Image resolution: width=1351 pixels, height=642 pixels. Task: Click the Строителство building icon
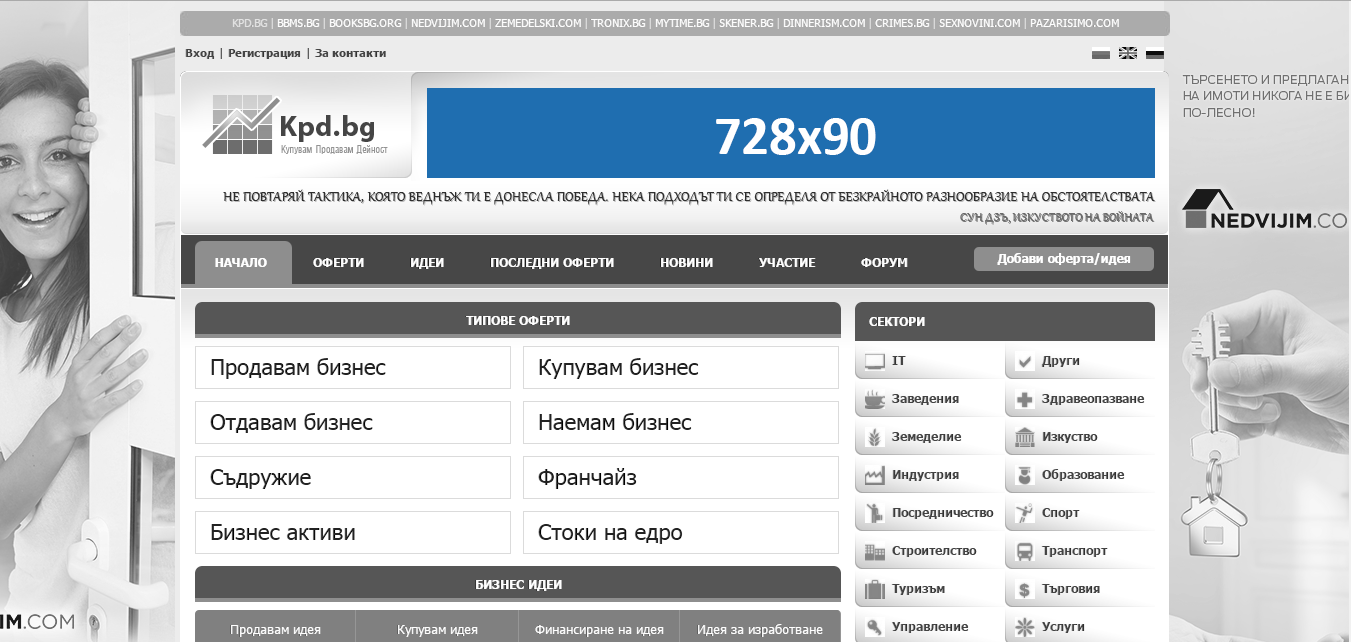(x=875, y=551)
